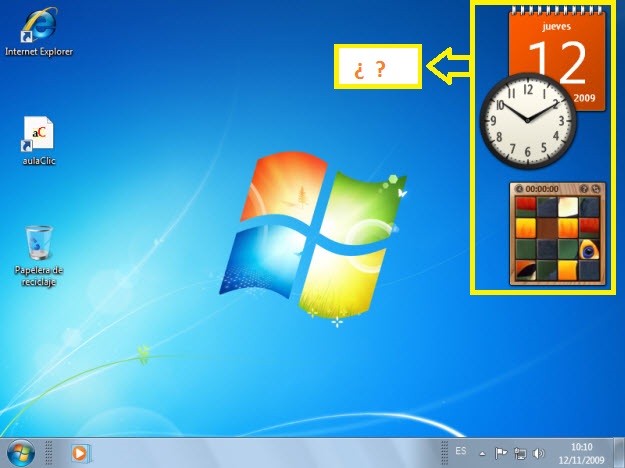This screenshot has height=468, width=625.
Task: Open the Action Center flag icon
Action: pos(501,453)
